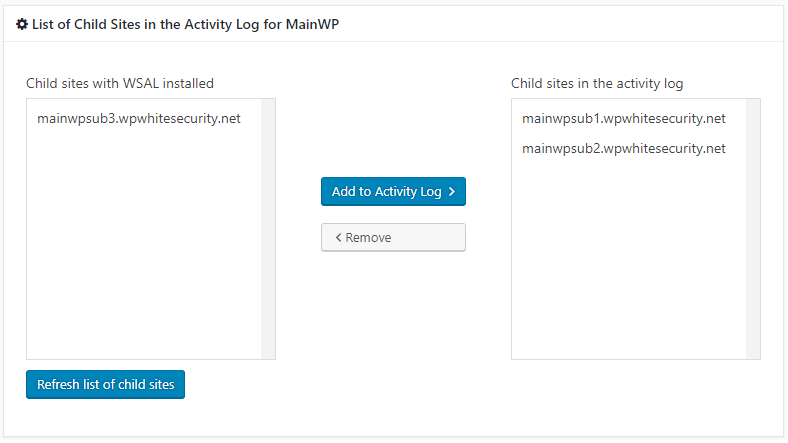Click blank space below the Remove button

pyautogui.click(x=393, y=310)
